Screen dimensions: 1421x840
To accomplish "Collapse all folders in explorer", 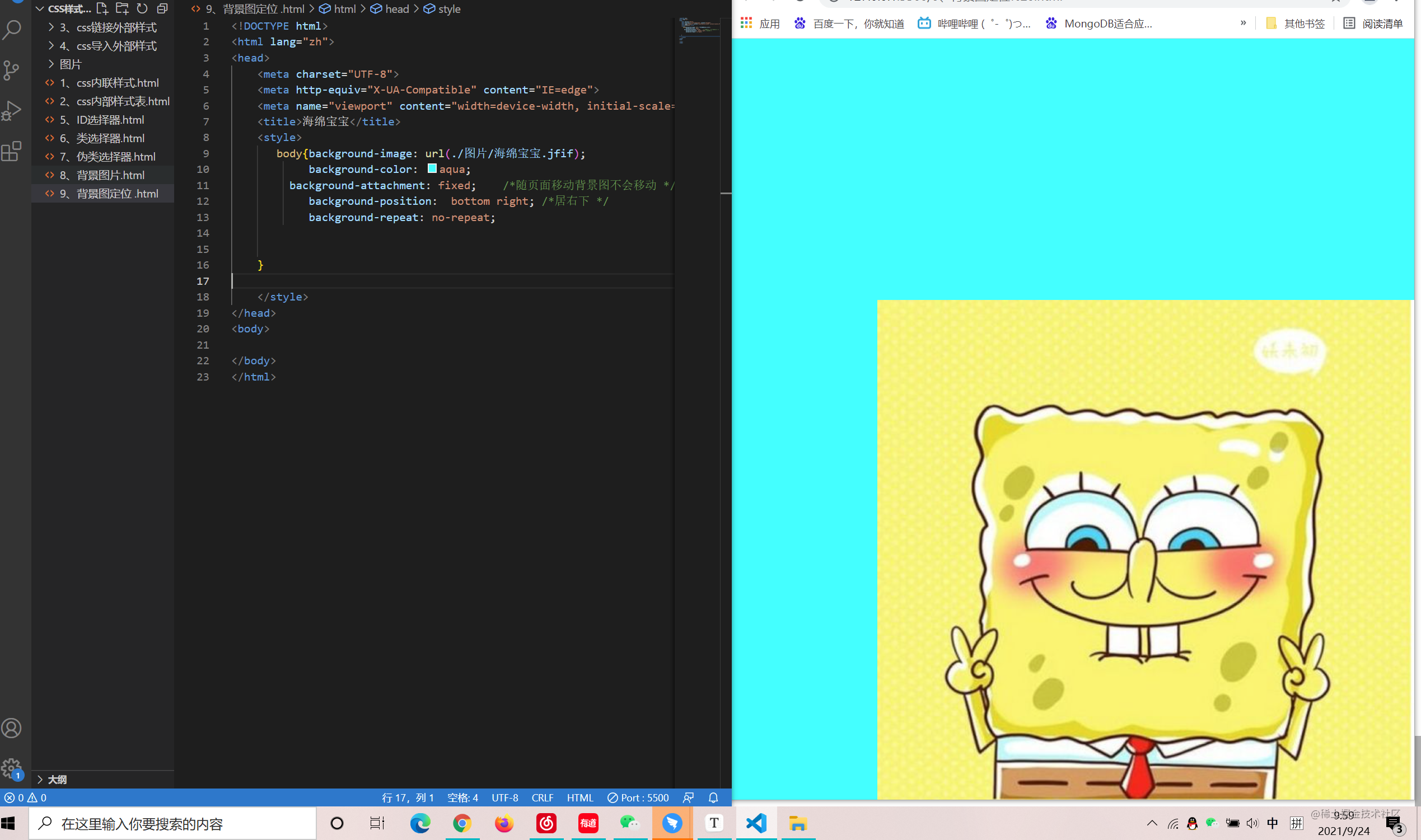I will tap(162, 8).
